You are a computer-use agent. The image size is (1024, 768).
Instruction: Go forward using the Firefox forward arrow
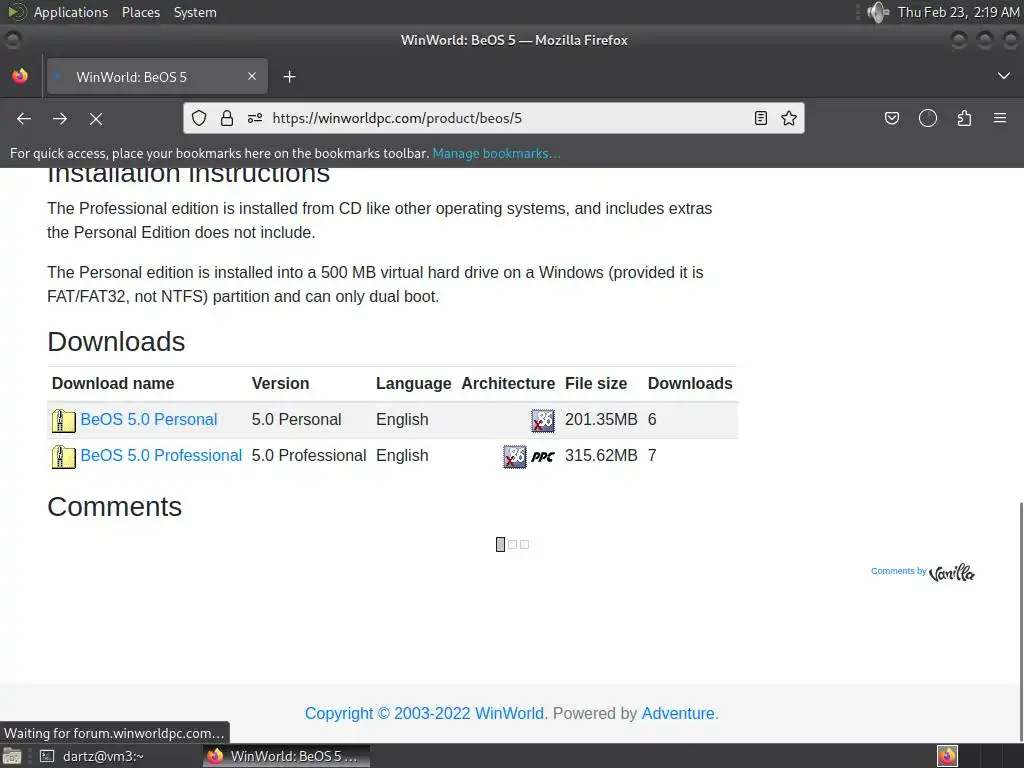[60, 118]
